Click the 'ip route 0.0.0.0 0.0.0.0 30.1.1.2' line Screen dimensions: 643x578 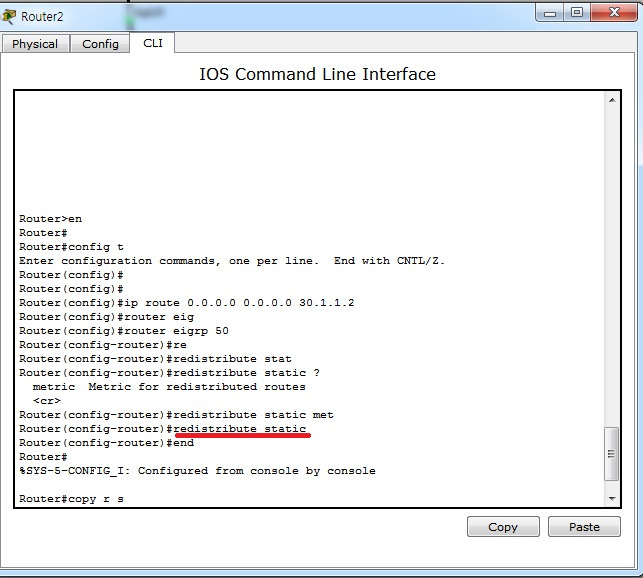coord(187,303)
